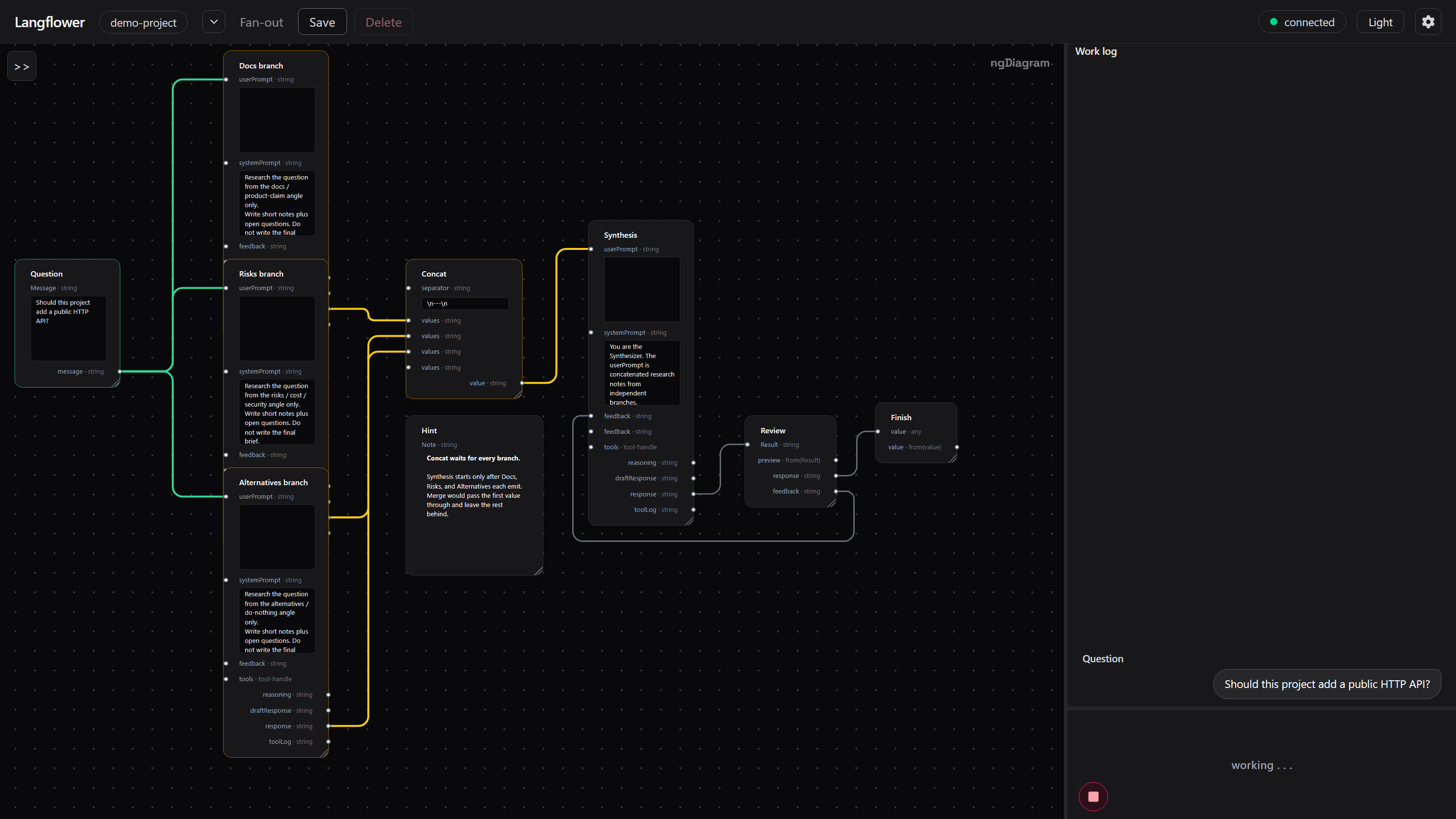Image resolution: width=1456 pixels, height=819 pixels.
Task: Save the current flow
Action: tap(322, 22)
